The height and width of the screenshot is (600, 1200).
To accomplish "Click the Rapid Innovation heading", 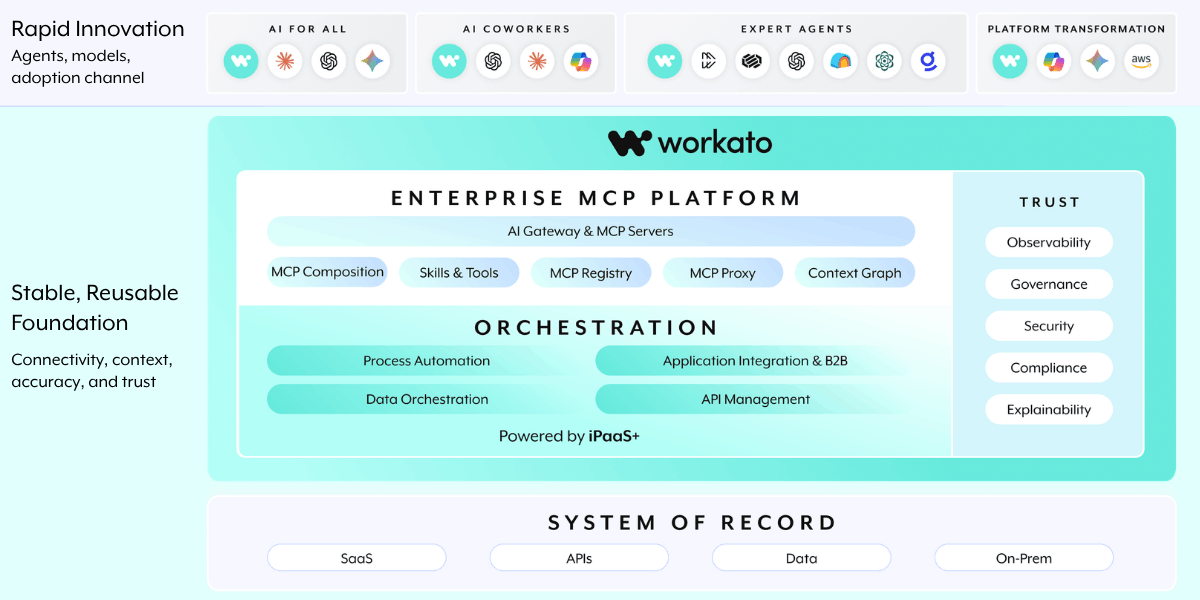I will pos(98,29).
